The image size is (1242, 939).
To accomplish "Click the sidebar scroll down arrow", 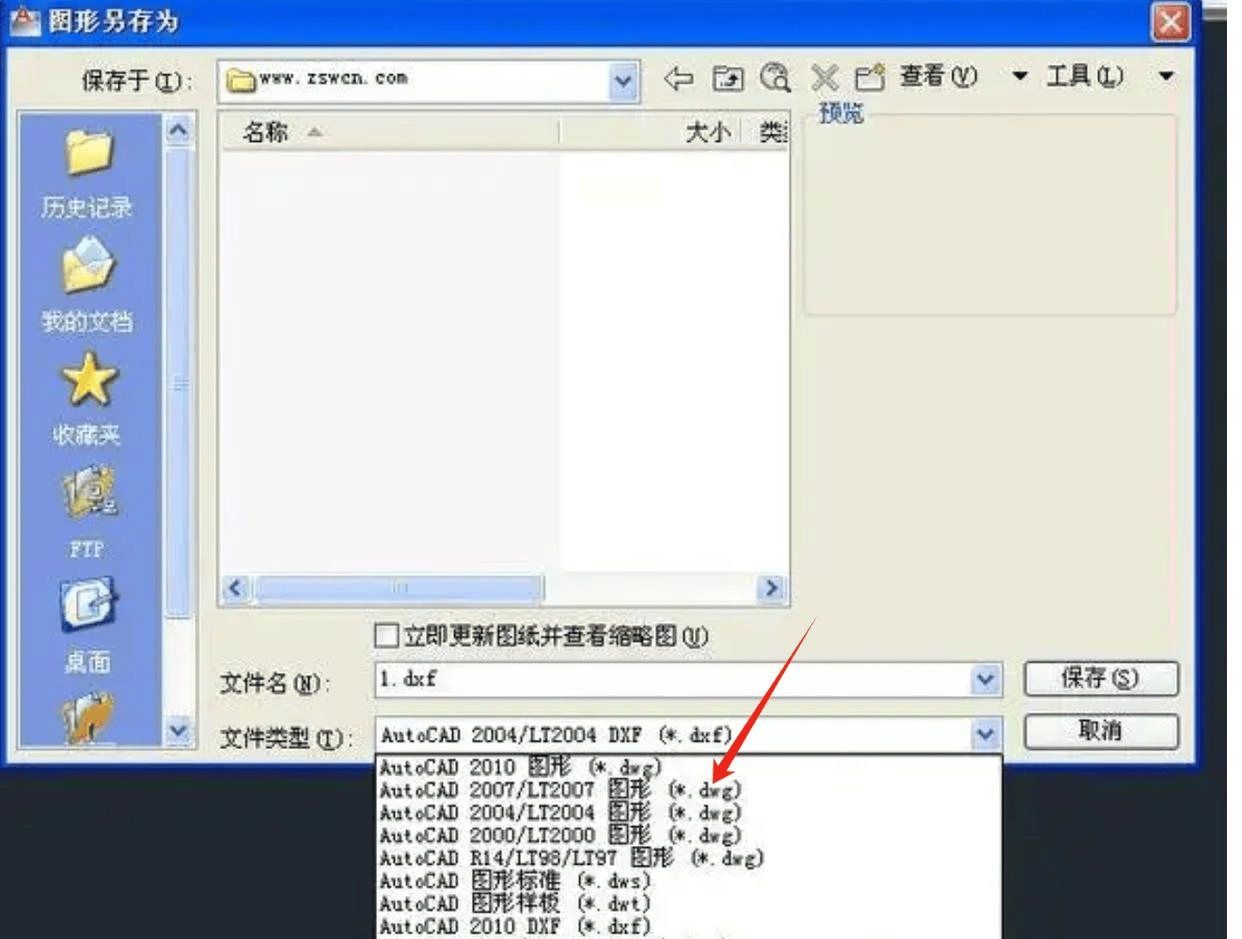I will pyautogui.click(x=178, y=732).
